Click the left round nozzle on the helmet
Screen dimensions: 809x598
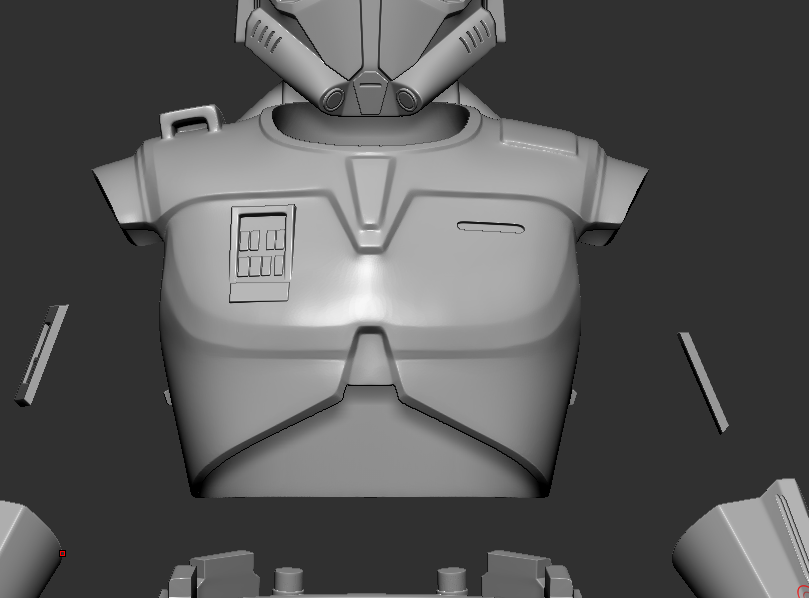coord(332,99)
